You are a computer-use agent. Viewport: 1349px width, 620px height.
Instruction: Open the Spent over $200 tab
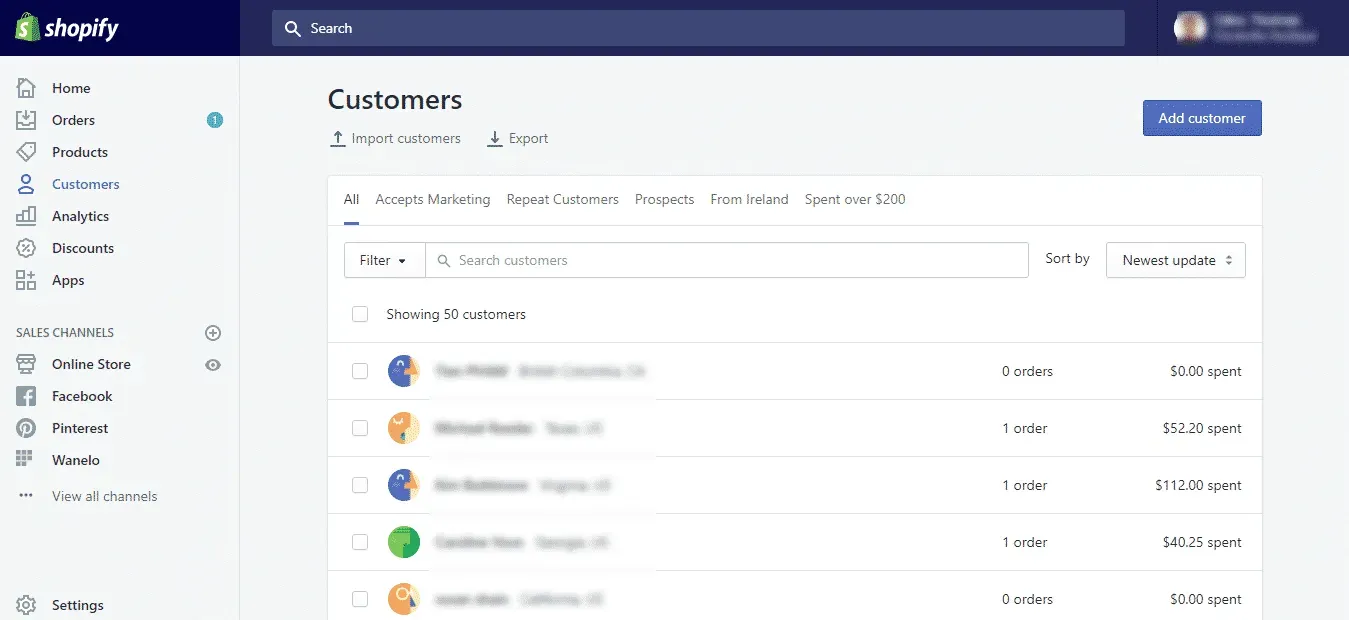855,199
